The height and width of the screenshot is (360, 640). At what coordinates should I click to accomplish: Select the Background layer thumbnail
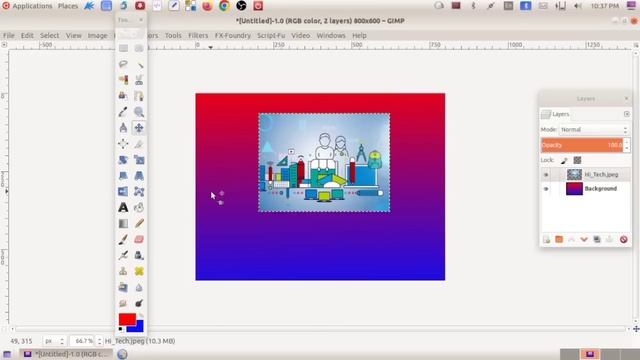click(x=574, y=189)
